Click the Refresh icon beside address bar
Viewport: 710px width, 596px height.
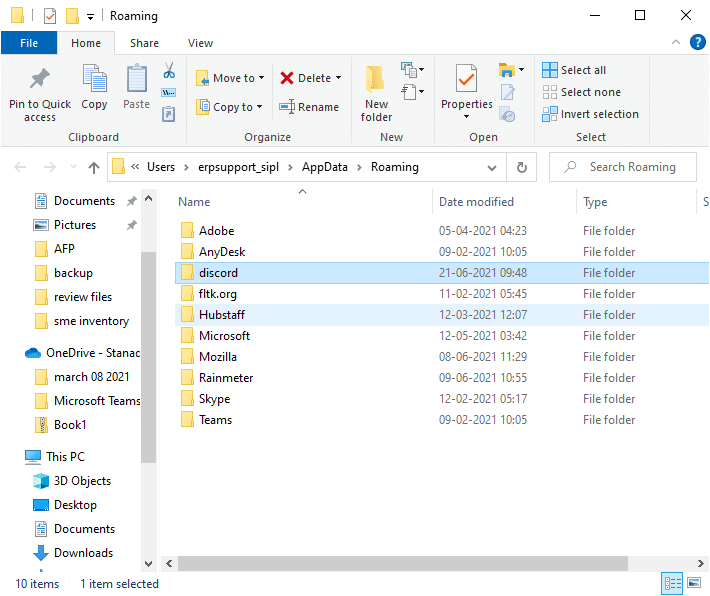tap(522, 167)
